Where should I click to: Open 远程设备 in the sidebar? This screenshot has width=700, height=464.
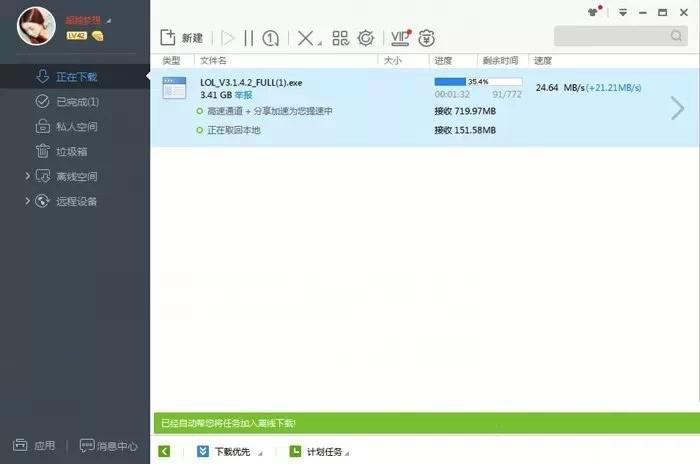coord(75,201)
